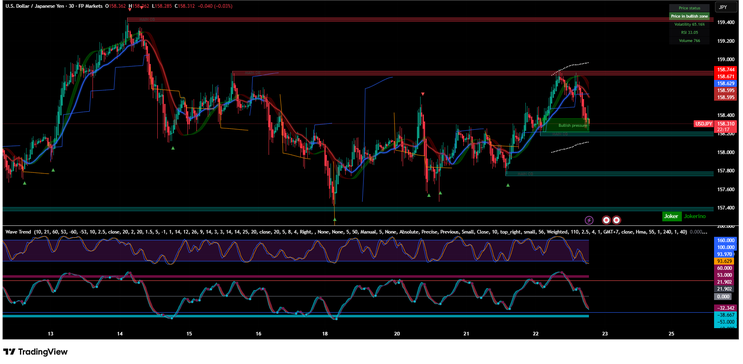Click the Bullish pressure zone label
The image size is (743, 364).
(x=572, y=126)
